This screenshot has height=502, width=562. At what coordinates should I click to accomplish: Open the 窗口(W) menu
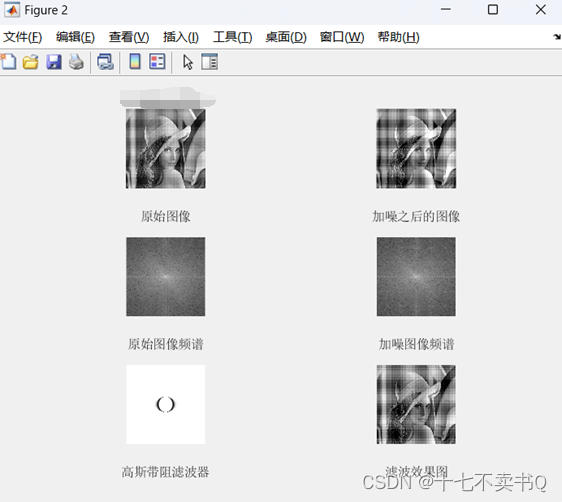[x=342, y=37]
